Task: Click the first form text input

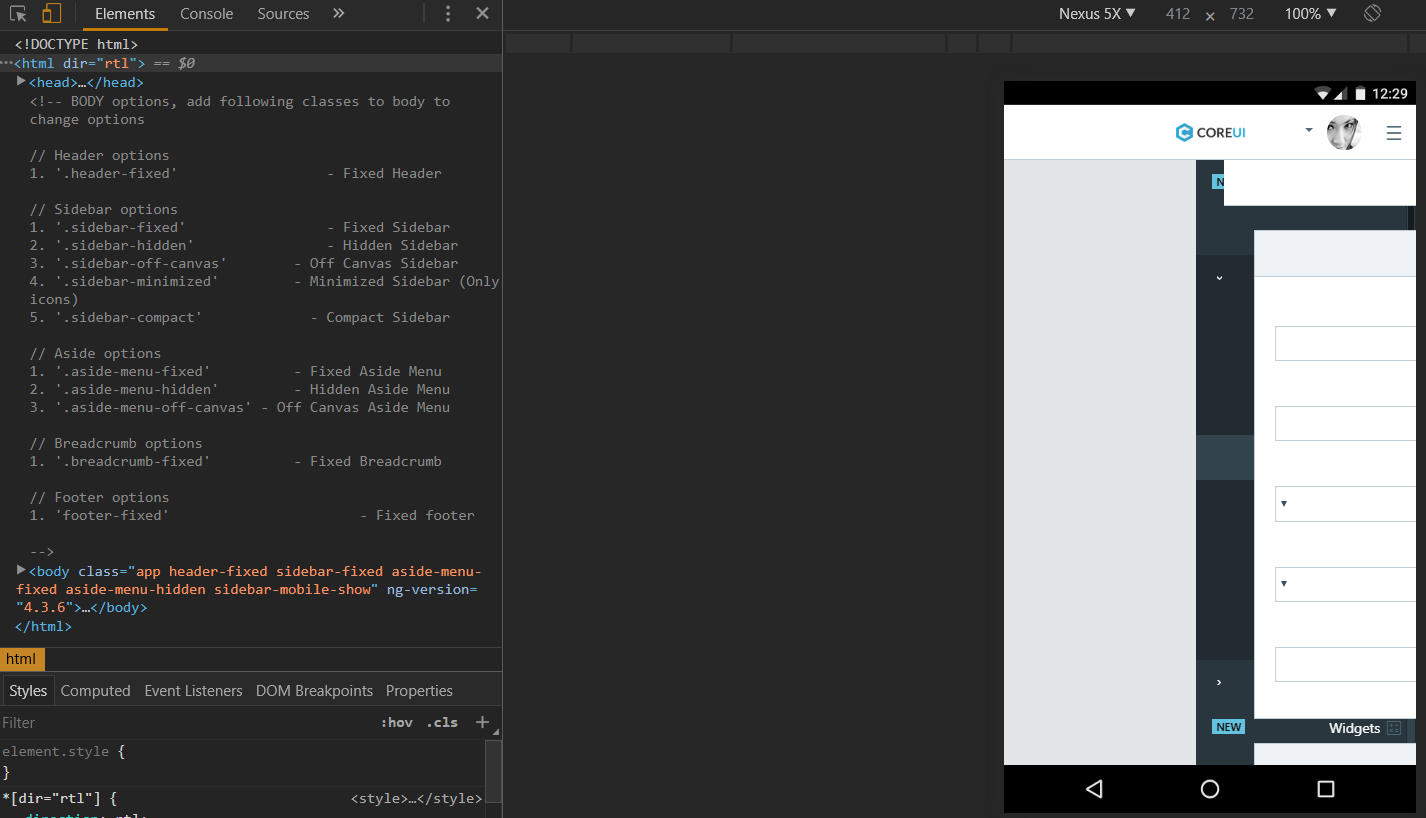Action: (1345, 343)
